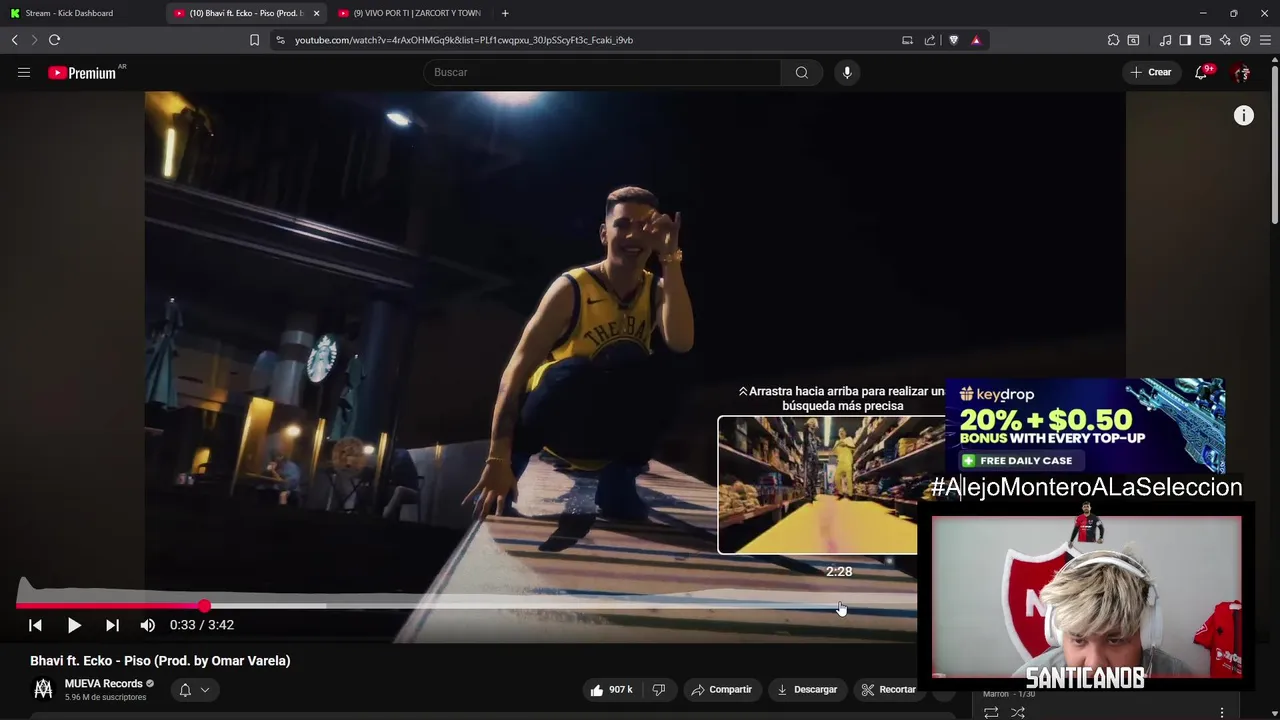Image resolution: width=1280 pixels, height=720 pixels.
Task: Toggle playlist loop
Action: coord(991,712)
